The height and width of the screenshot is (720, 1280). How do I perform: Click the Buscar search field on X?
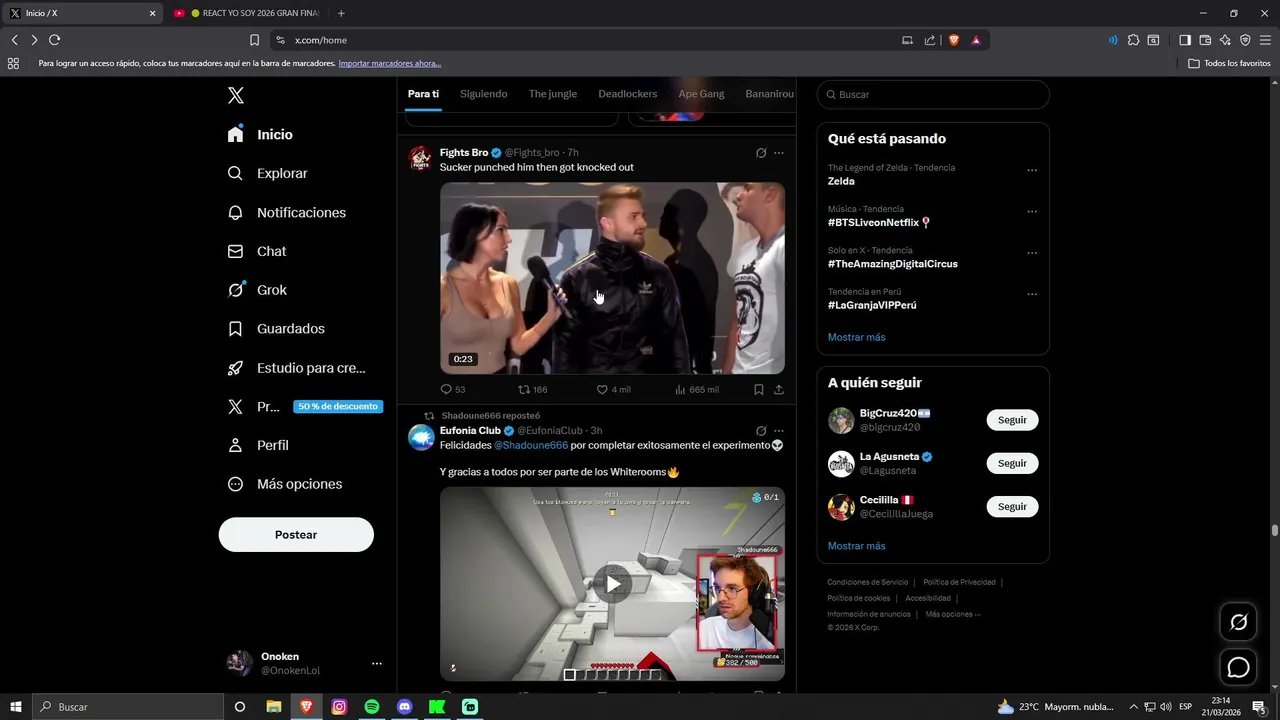933,94
